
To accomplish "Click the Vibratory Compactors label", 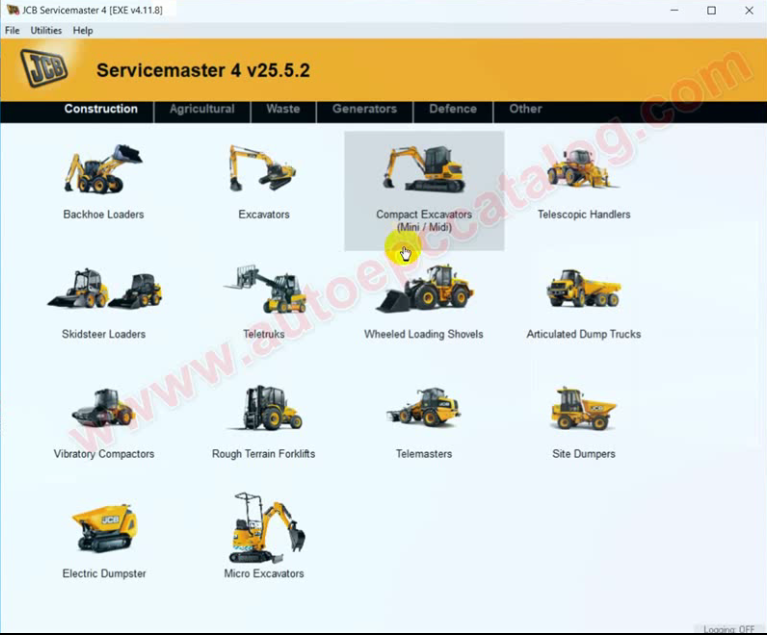I will [104, 454].
